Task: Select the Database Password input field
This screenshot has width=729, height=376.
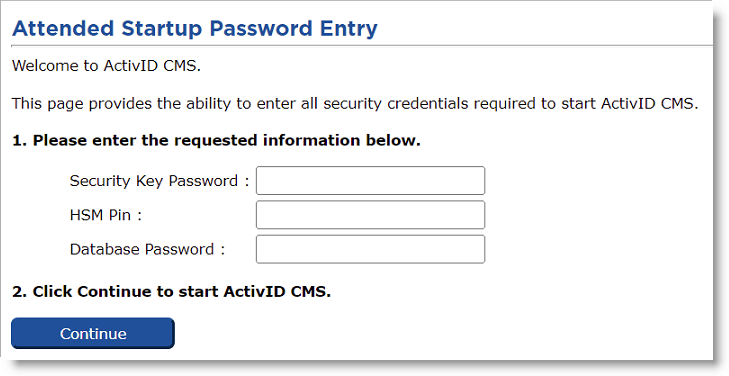Action: pyautogui.click(x=371, y=249)
